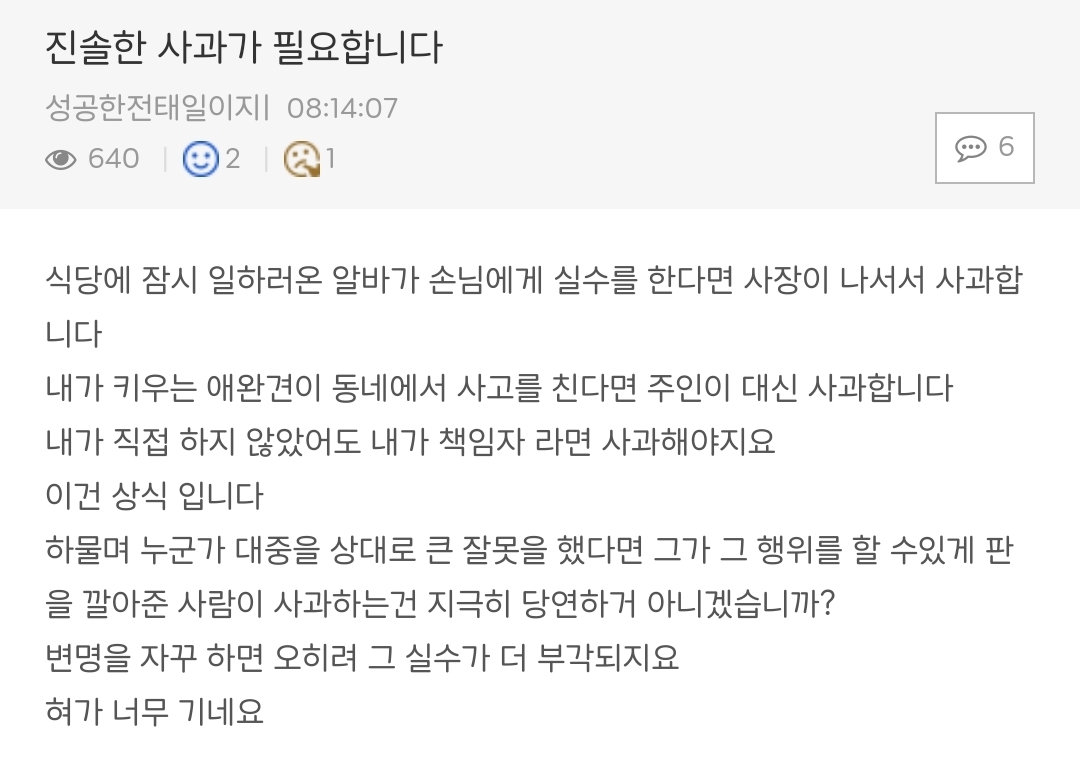Image resolution: width=1080 pixels, height=771 pixels.
Task: Open author profile 성공한전태일이지
Action: click(x=154, y=108)
